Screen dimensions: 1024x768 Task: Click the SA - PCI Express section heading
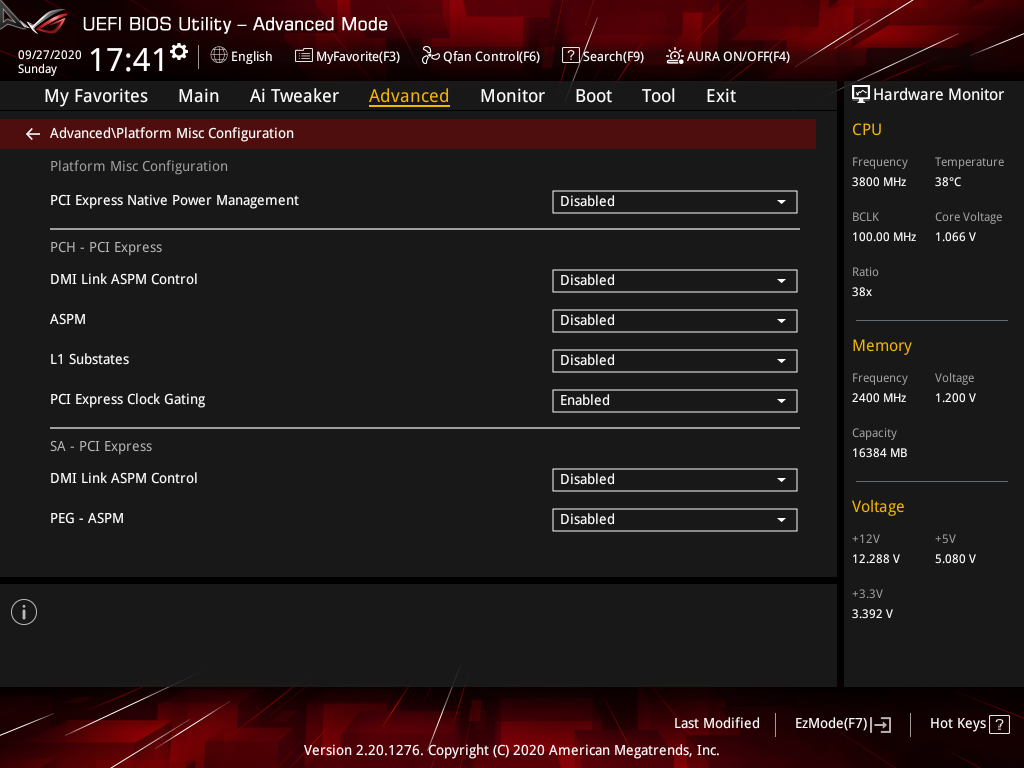(101, 447)
